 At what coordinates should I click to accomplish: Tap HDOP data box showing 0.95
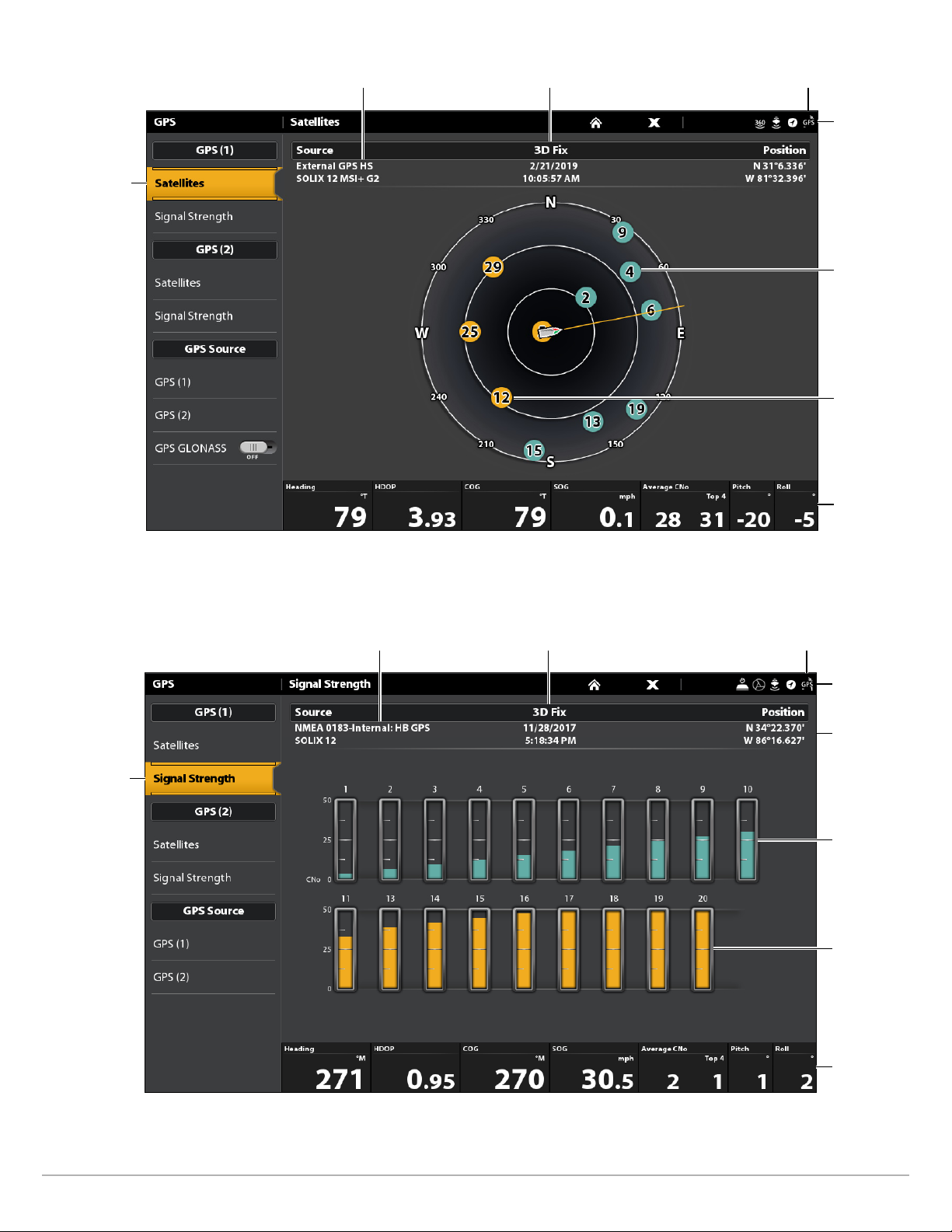click(x=416, y=1069)
